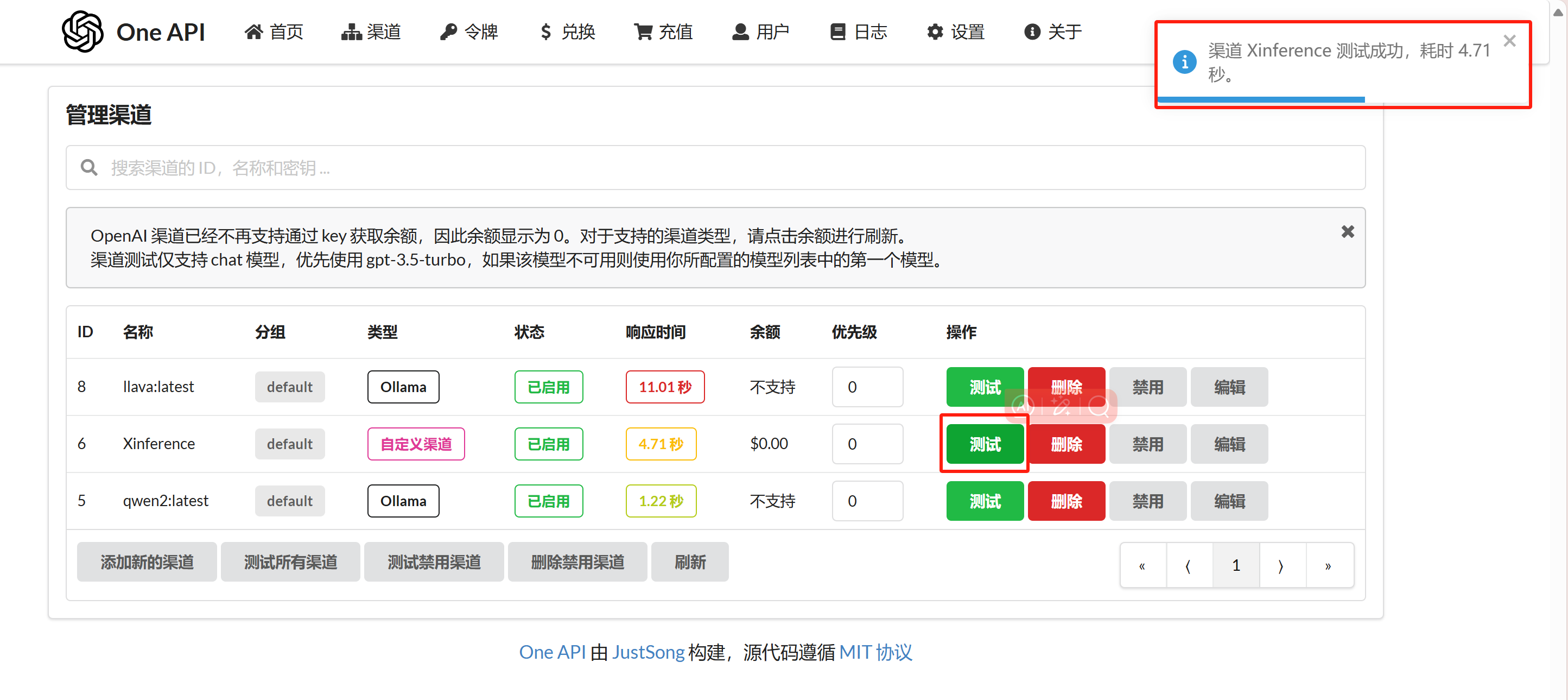Delete the qwen2:latest channel

pos(1066,501)
